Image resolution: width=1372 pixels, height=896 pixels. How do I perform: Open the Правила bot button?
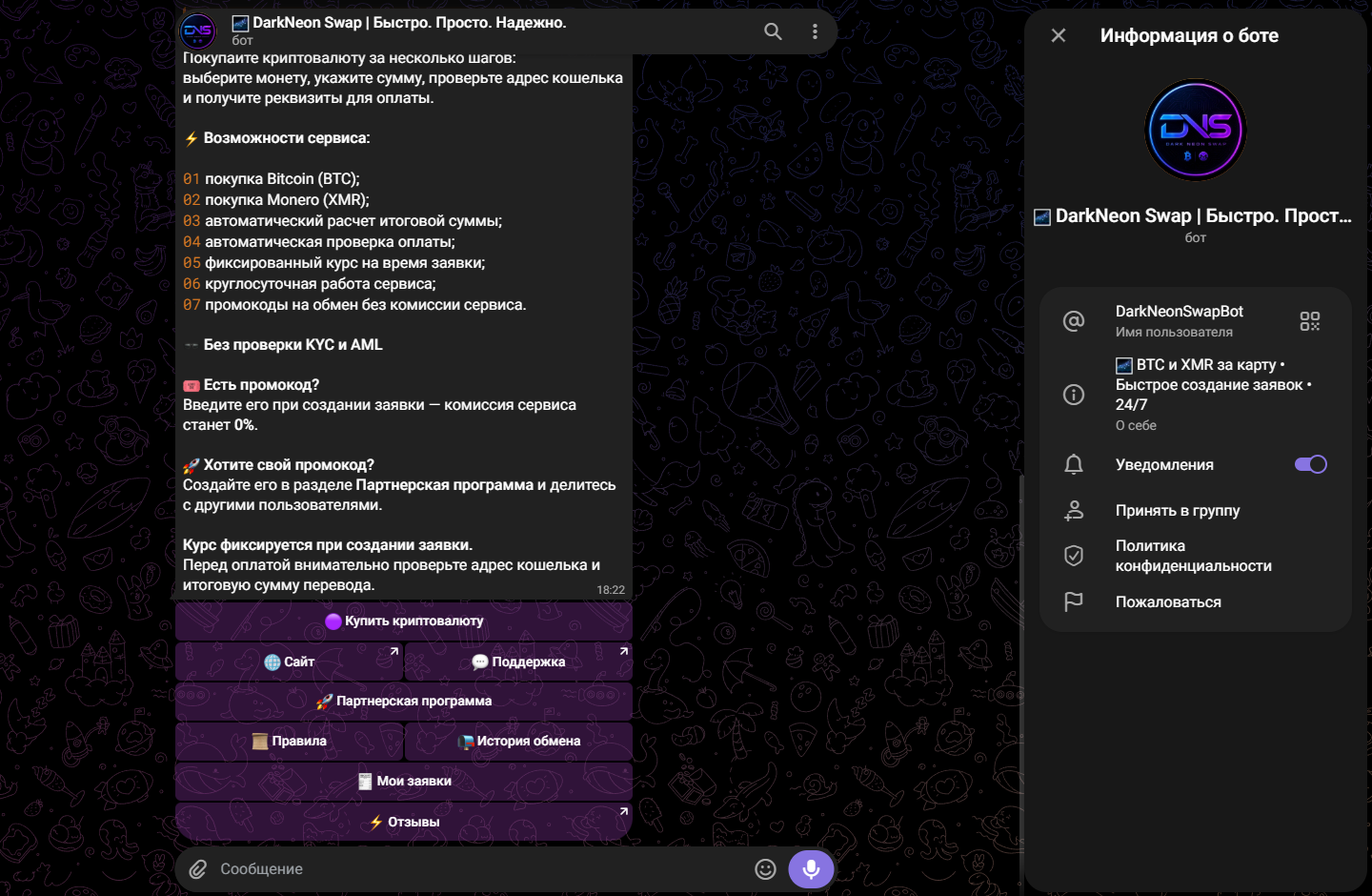pyautogui.click(x=289, y=742)
